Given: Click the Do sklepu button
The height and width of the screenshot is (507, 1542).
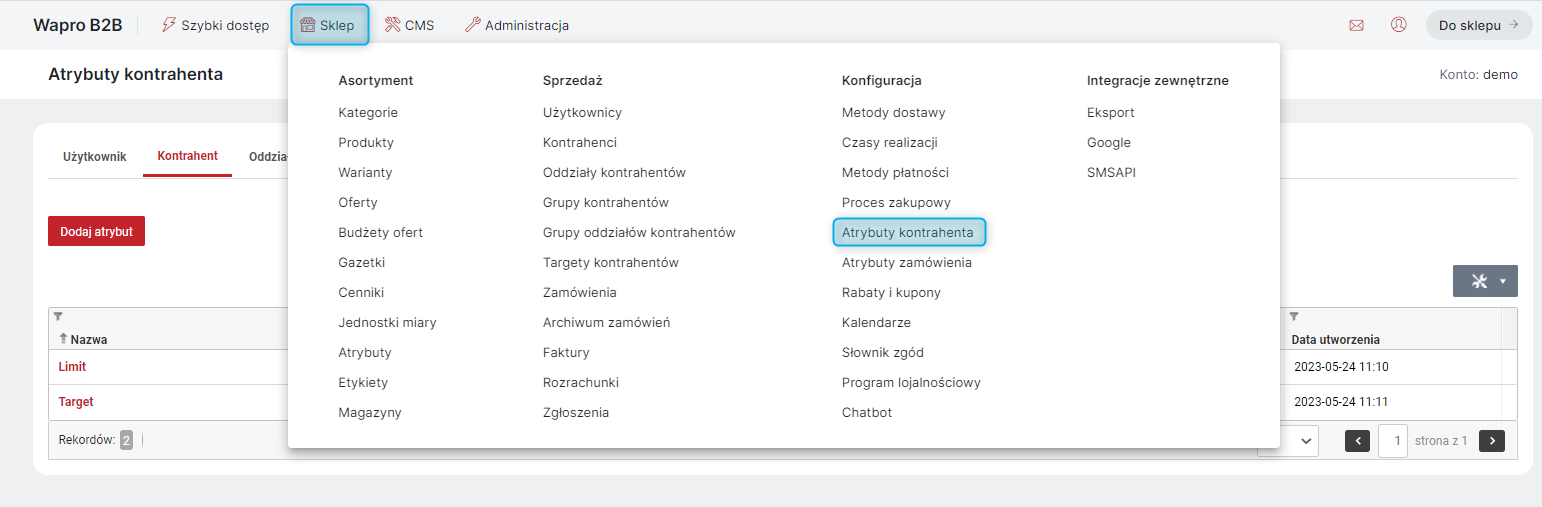Looking at the screenshot, I should coord(1479,25).
